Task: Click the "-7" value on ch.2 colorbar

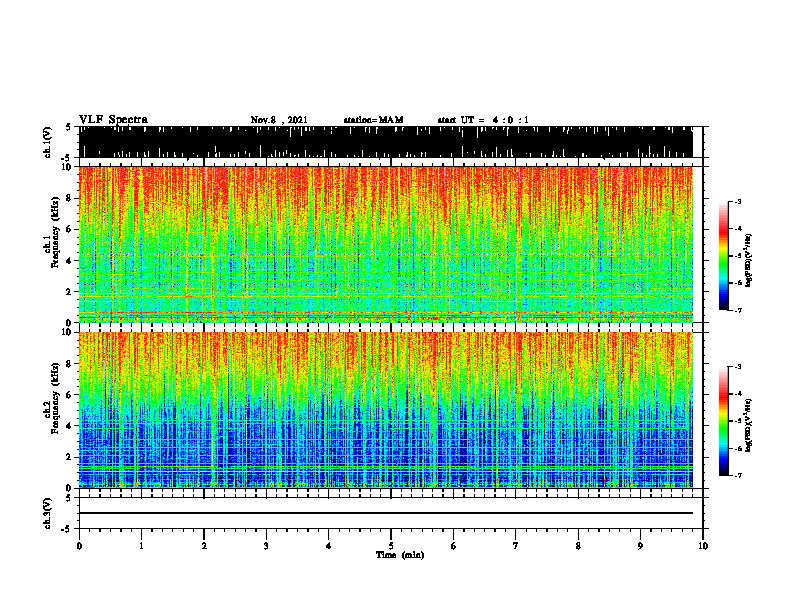Action: 738,475
